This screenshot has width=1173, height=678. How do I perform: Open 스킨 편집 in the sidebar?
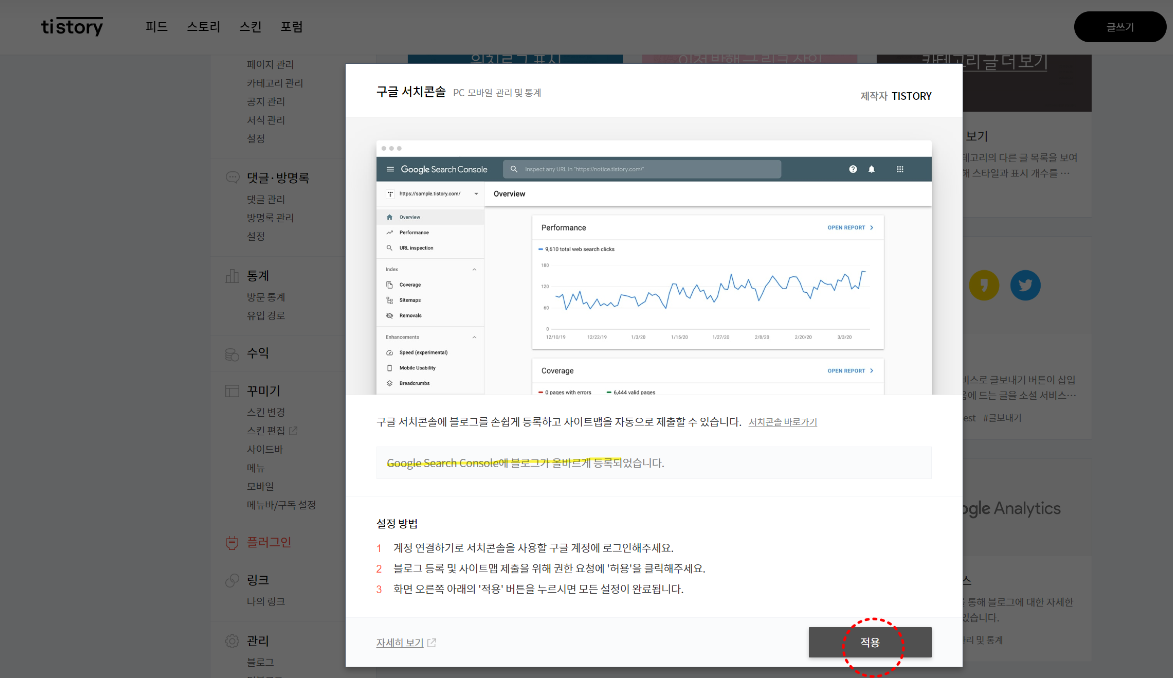coord(266,431)
